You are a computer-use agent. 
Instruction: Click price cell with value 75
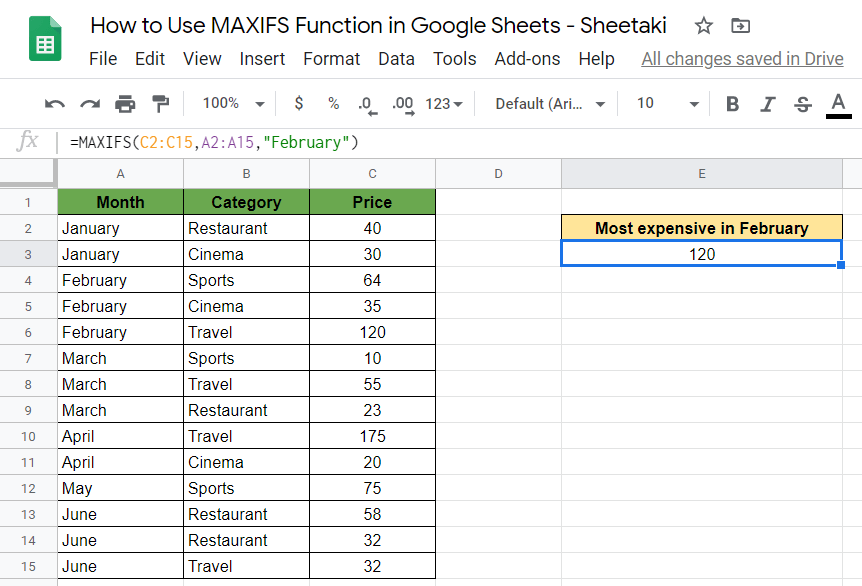click(372, 488)
